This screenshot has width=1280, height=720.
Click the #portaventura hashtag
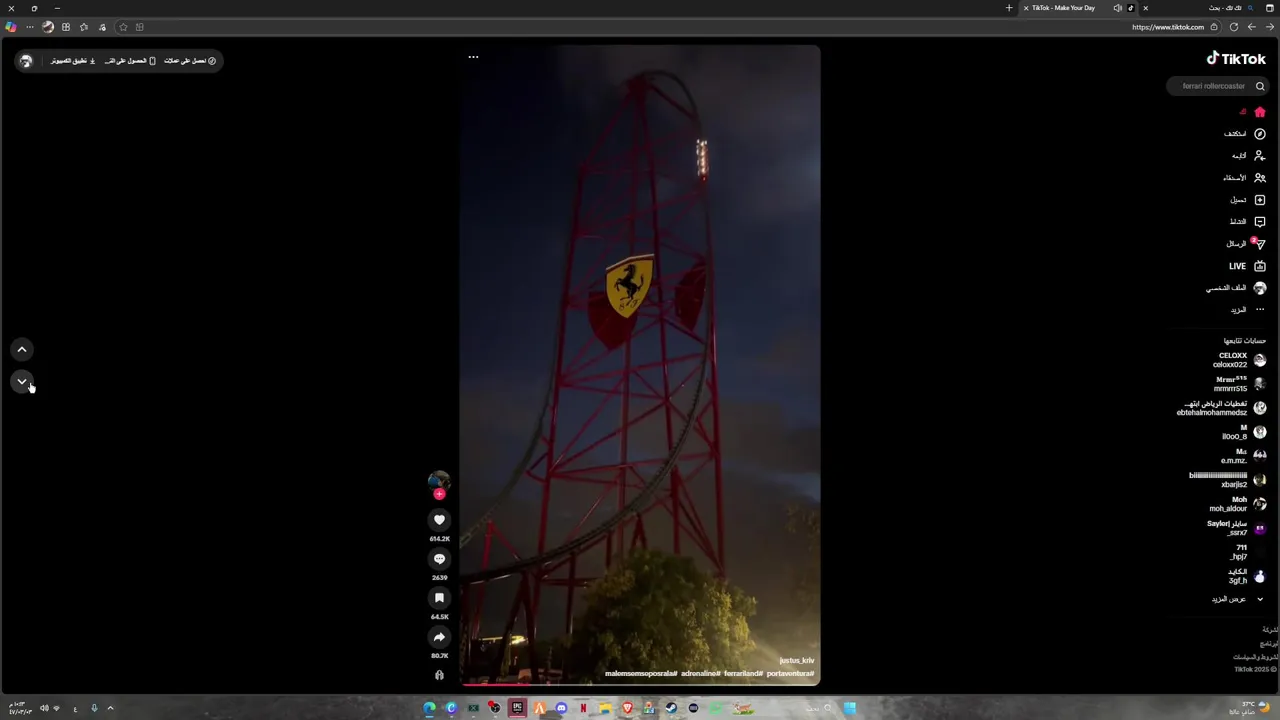(790, 674)
